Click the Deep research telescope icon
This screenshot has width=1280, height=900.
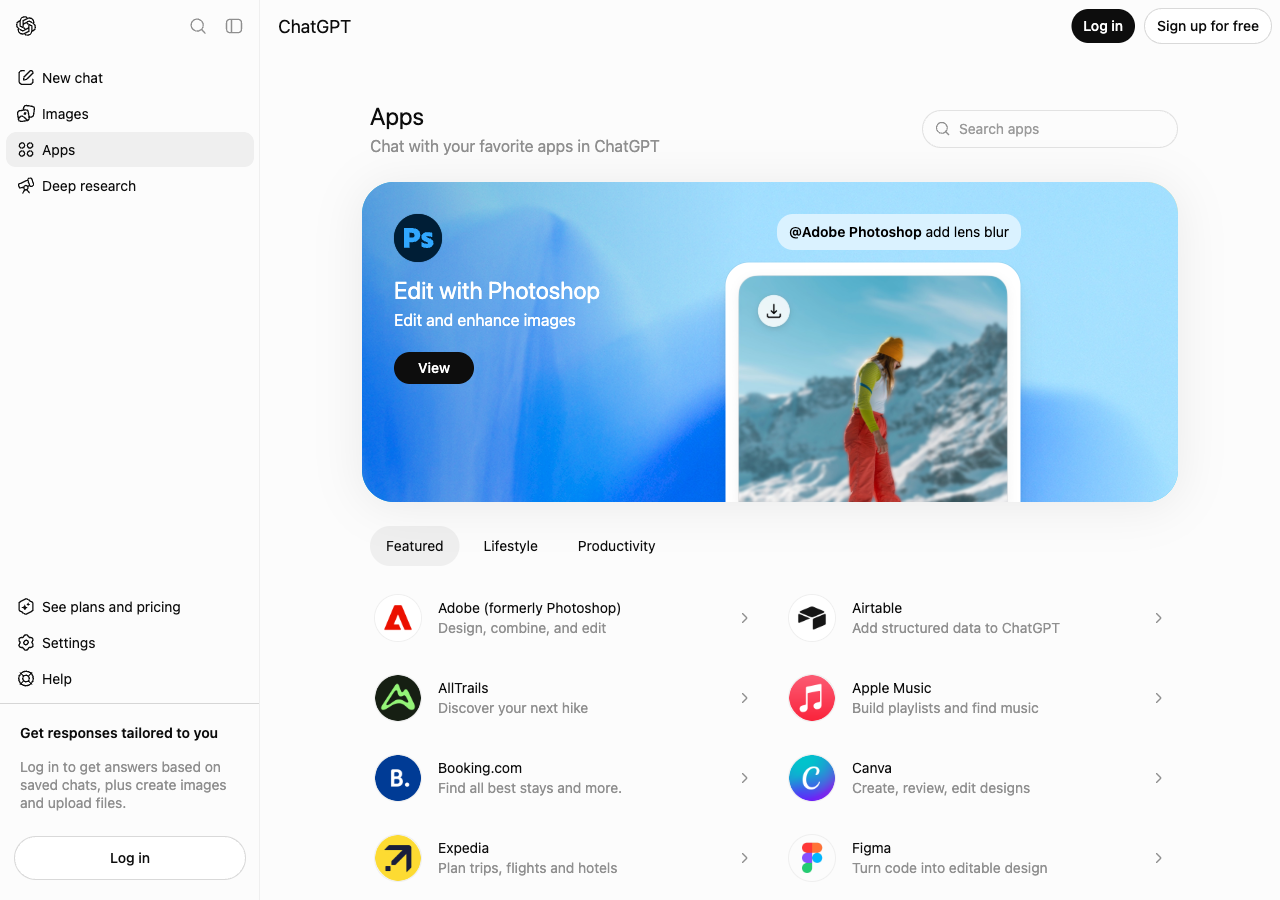tap(26, 186)
